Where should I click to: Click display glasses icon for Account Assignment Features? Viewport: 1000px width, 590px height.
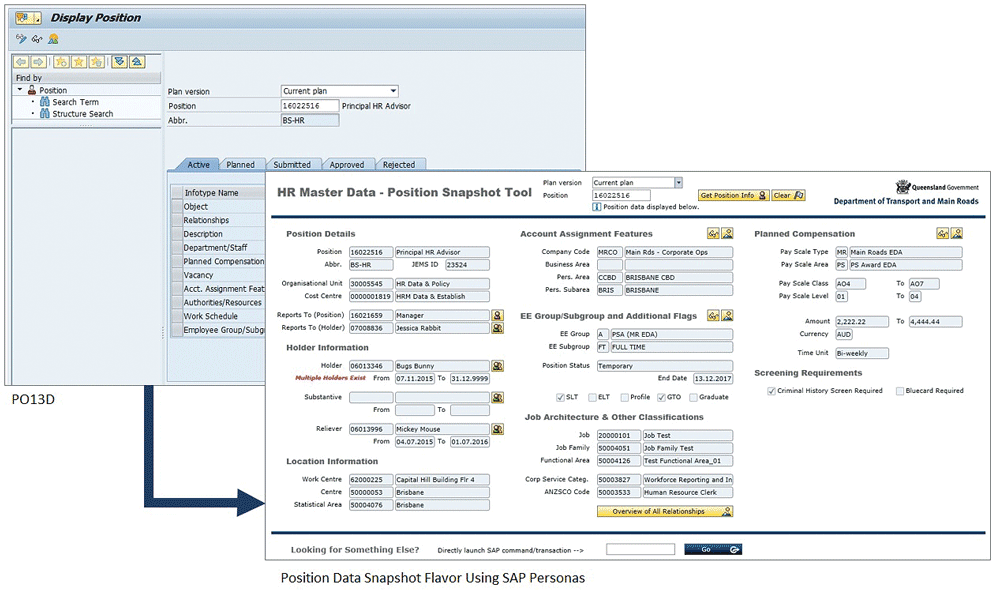click(x=713, y=233)
